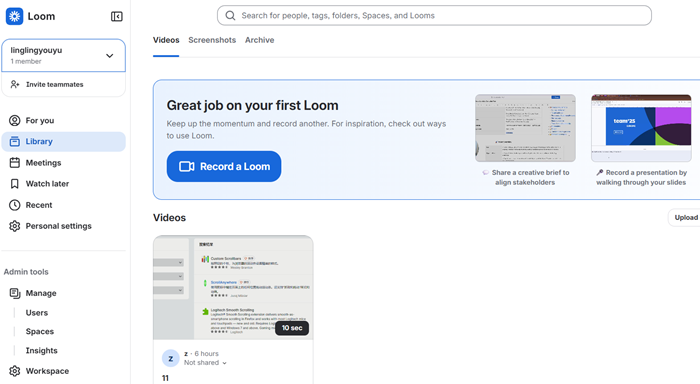Click the Workspace gear icon
Screen dimensions: 700x384
[15, 371]
